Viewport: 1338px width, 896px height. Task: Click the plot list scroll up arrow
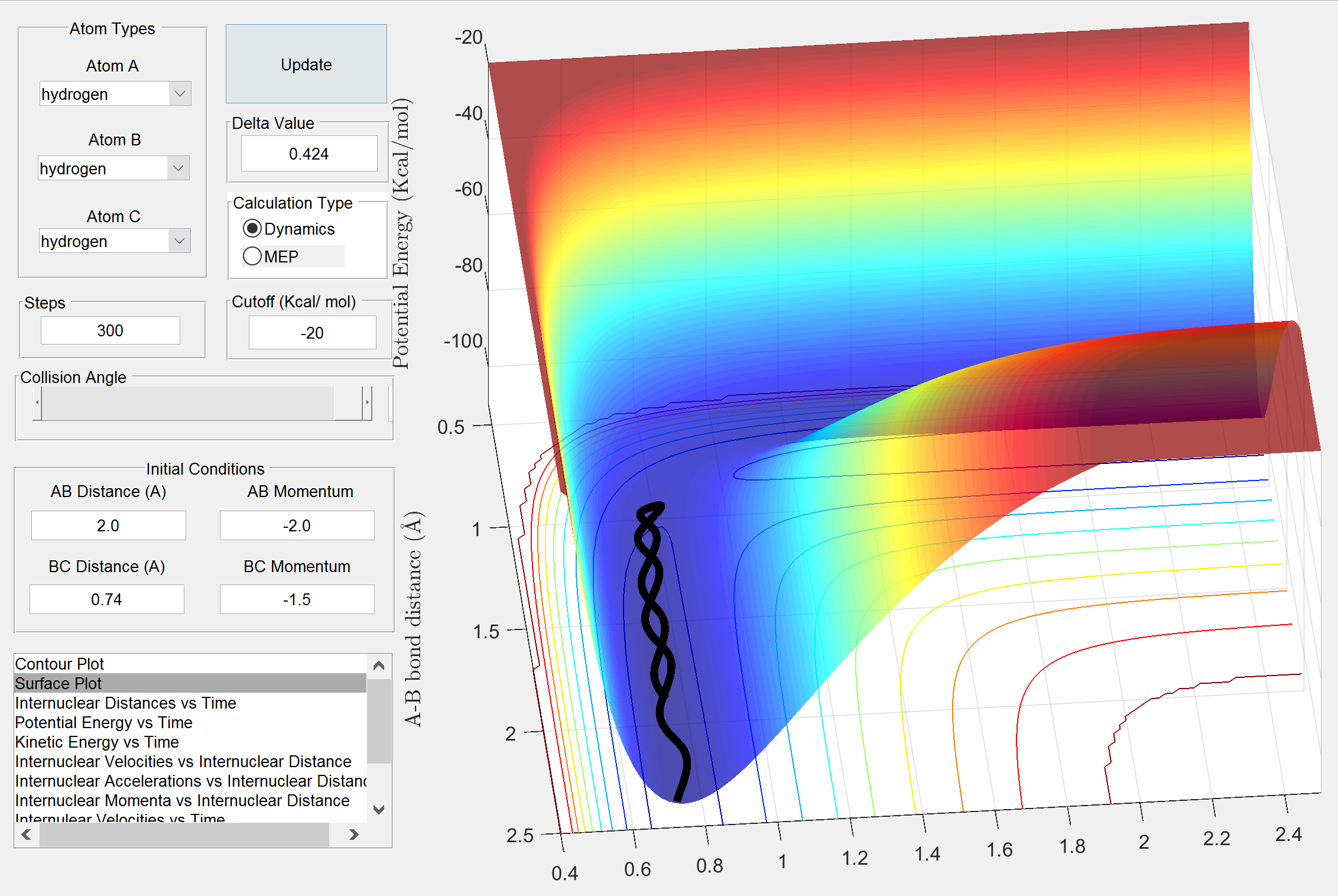[x=379, y=665]
